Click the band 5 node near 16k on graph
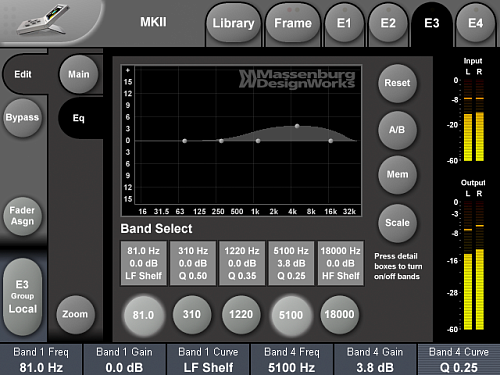500x375 pixels. point(331,141)
